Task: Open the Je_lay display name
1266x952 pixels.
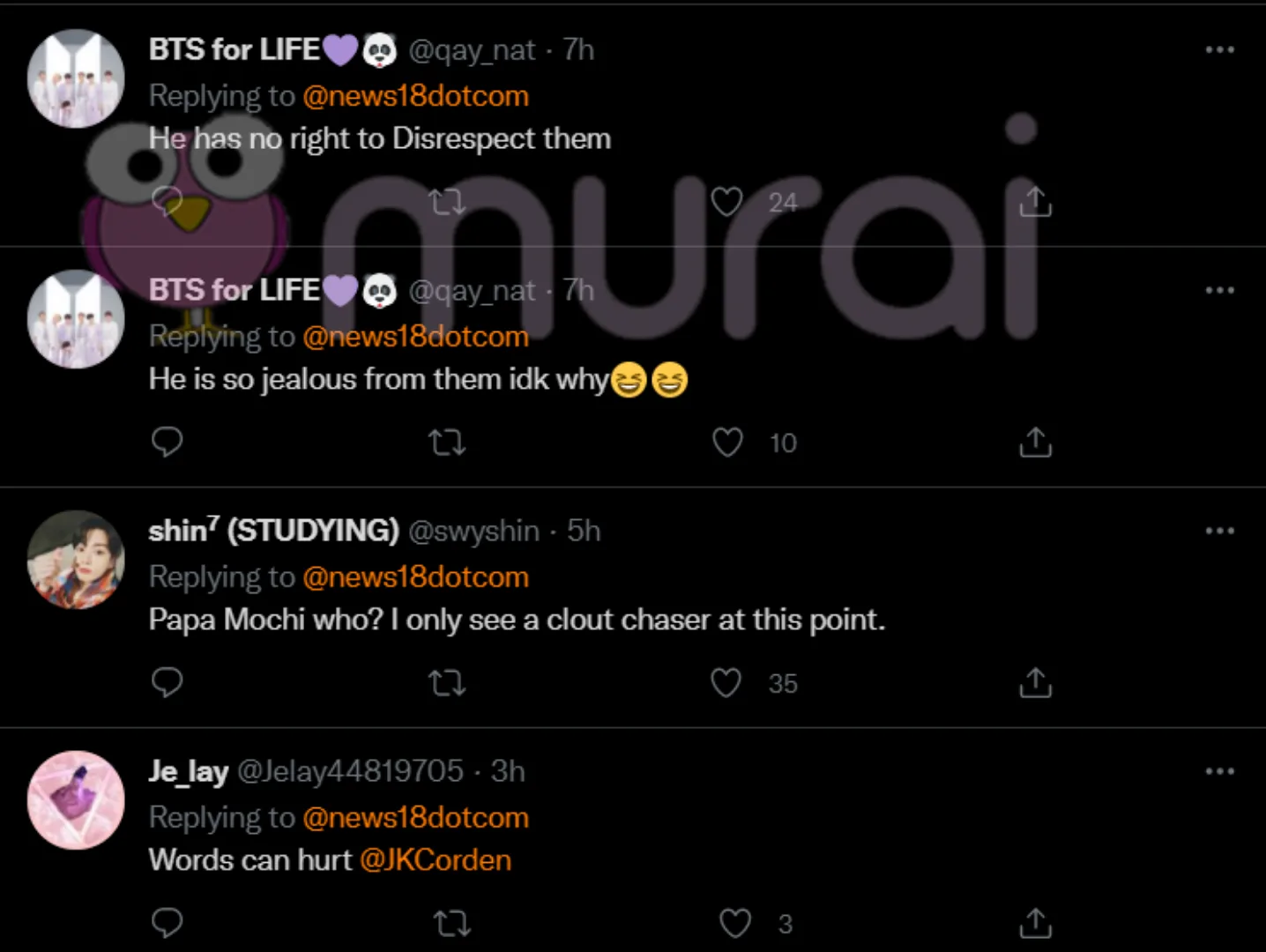Action: tap(189, 771)
